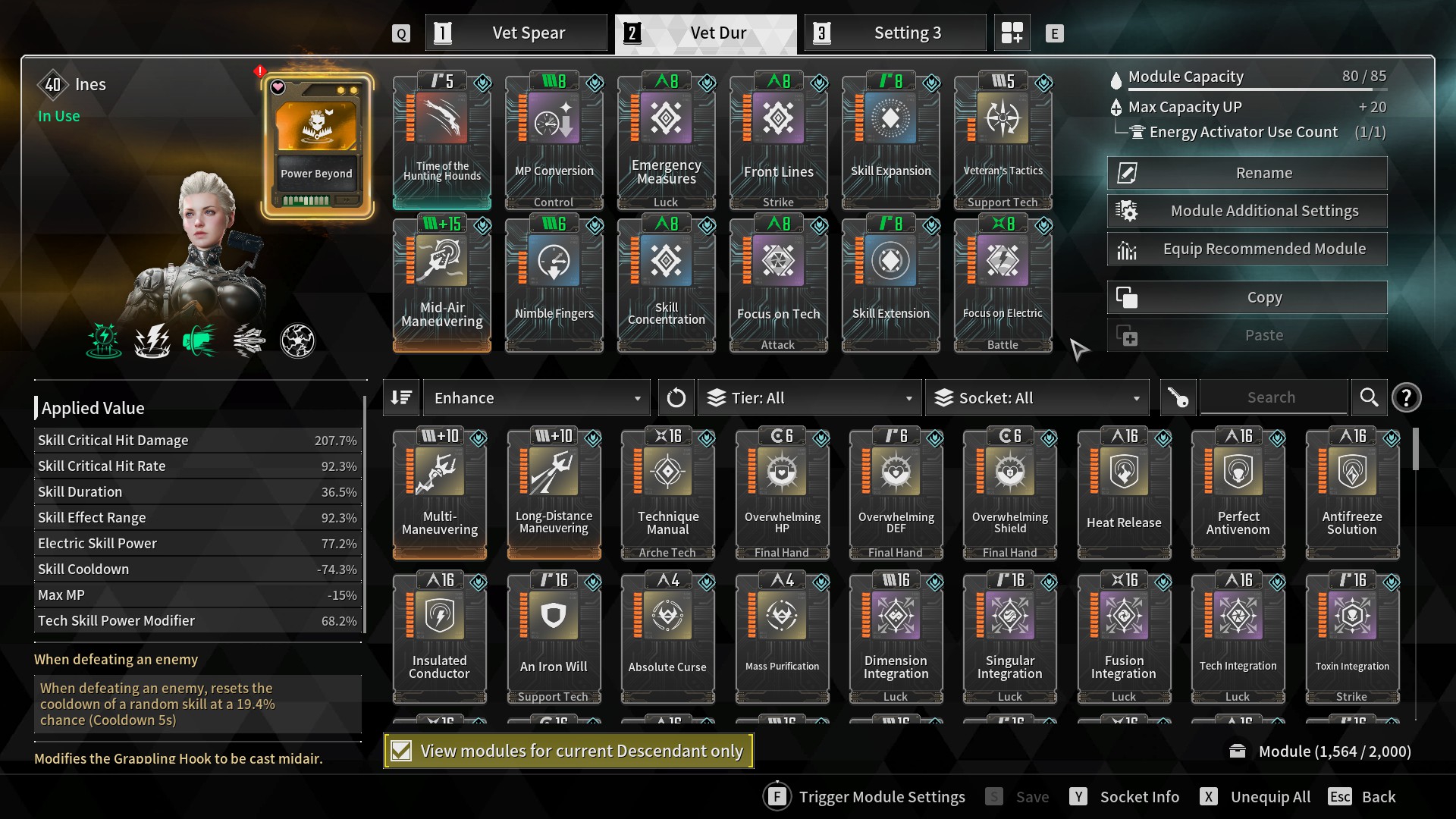The image size is (1456, 819).
Task: Click the Rename button
Action: 1247,173
